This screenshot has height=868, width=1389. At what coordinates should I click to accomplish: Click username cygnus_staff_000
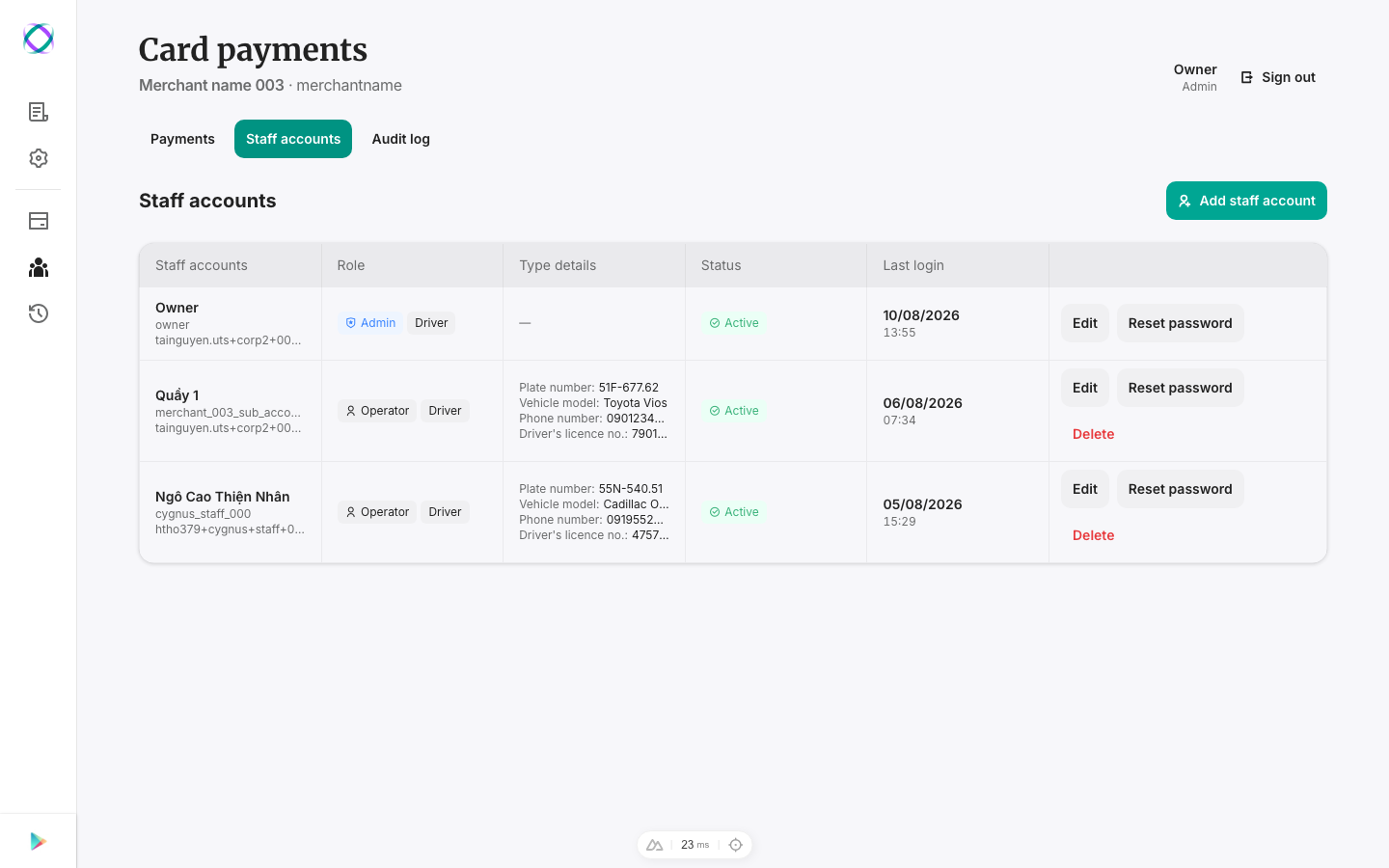204,514
